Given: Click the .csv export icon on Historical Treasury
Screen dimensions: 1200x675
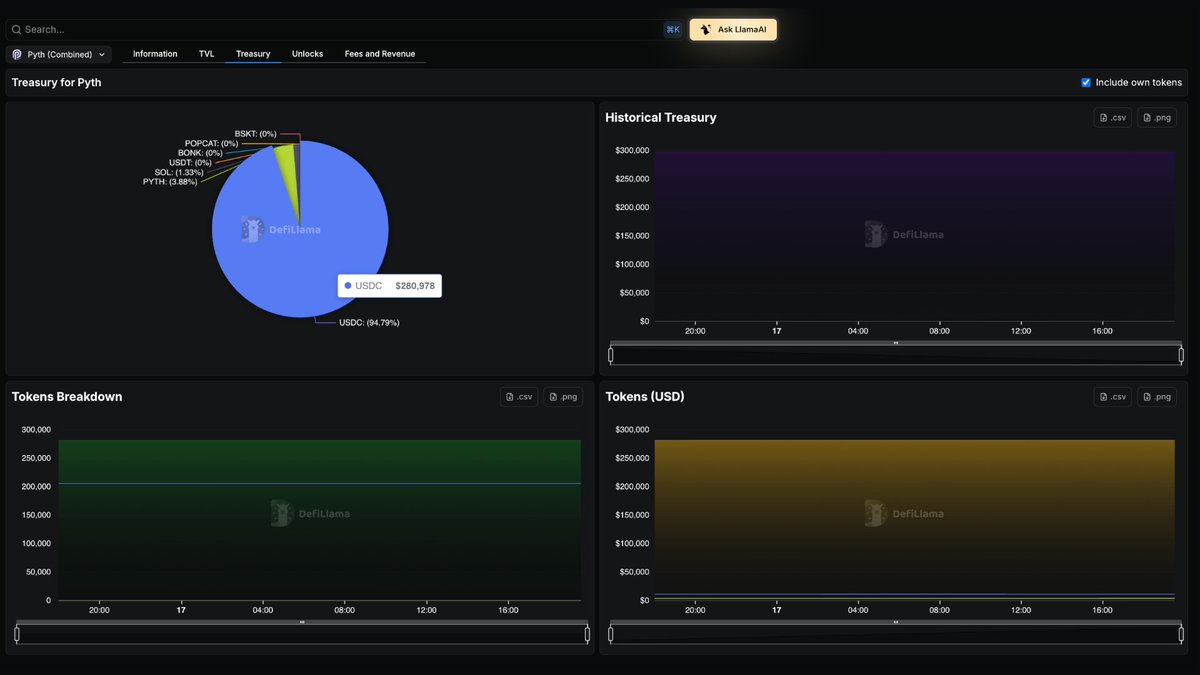Looking at the screenshot, I should click(1112, 117).
